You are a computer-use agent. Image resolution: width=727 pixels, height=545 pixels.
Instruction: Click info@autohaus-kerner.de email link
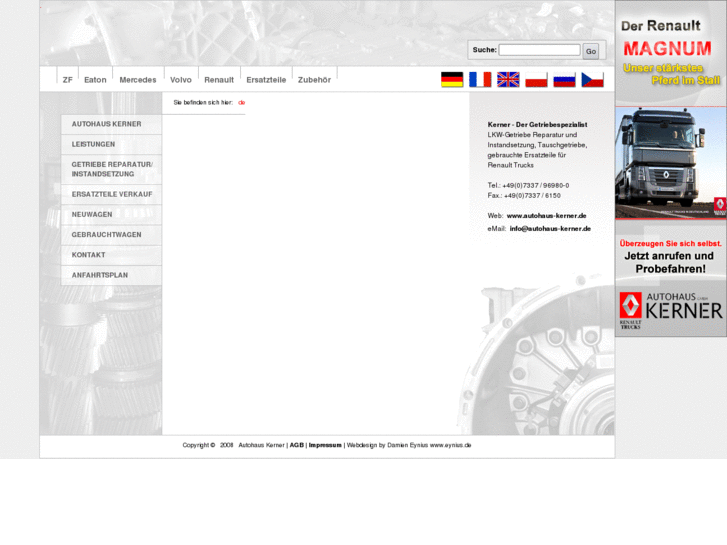pyautogui.click(x=550, y=229)
